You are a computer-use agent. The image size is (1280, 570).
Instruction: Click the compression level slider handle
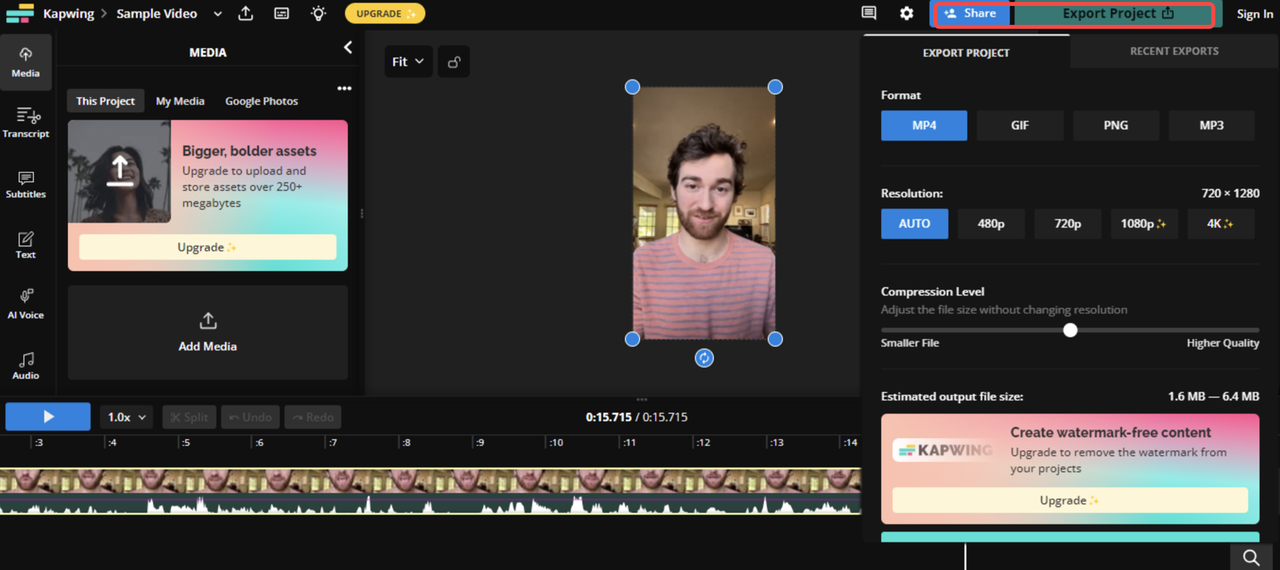click(x=1070, y=330)
